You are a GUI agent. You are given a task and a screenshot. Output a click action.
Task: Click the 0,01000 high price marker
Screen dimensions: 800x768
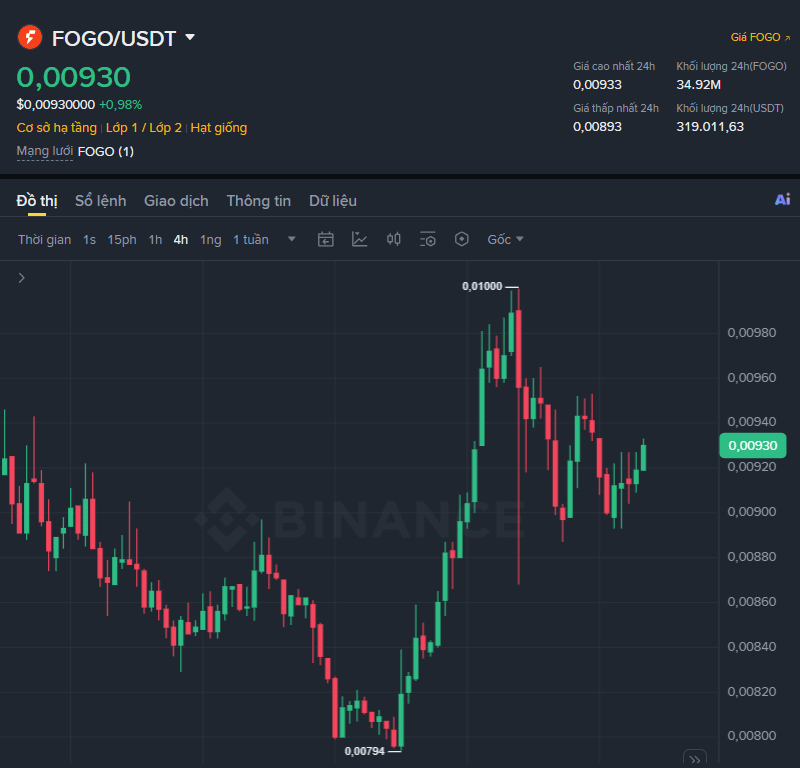pos(482,286)
